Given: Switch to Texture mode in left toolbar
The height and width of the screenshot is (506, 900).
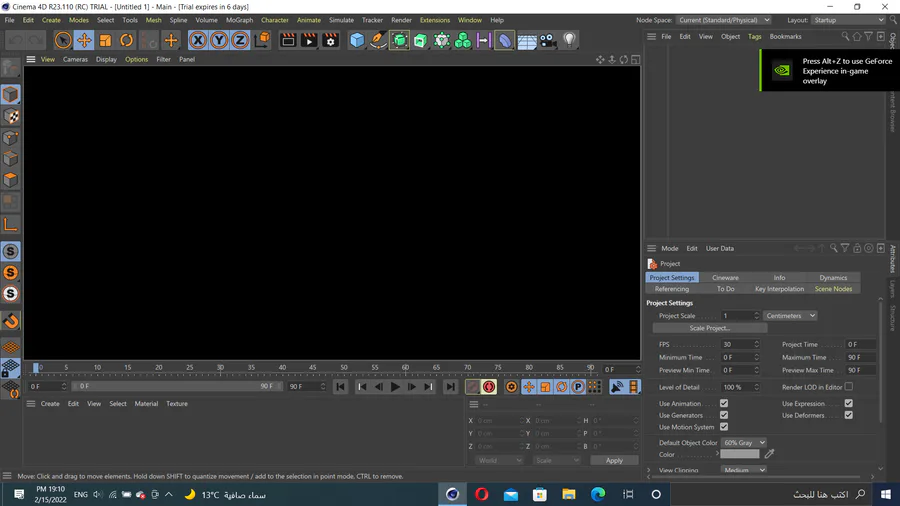Looking at the screenshot, I should [x=10, y=116].
